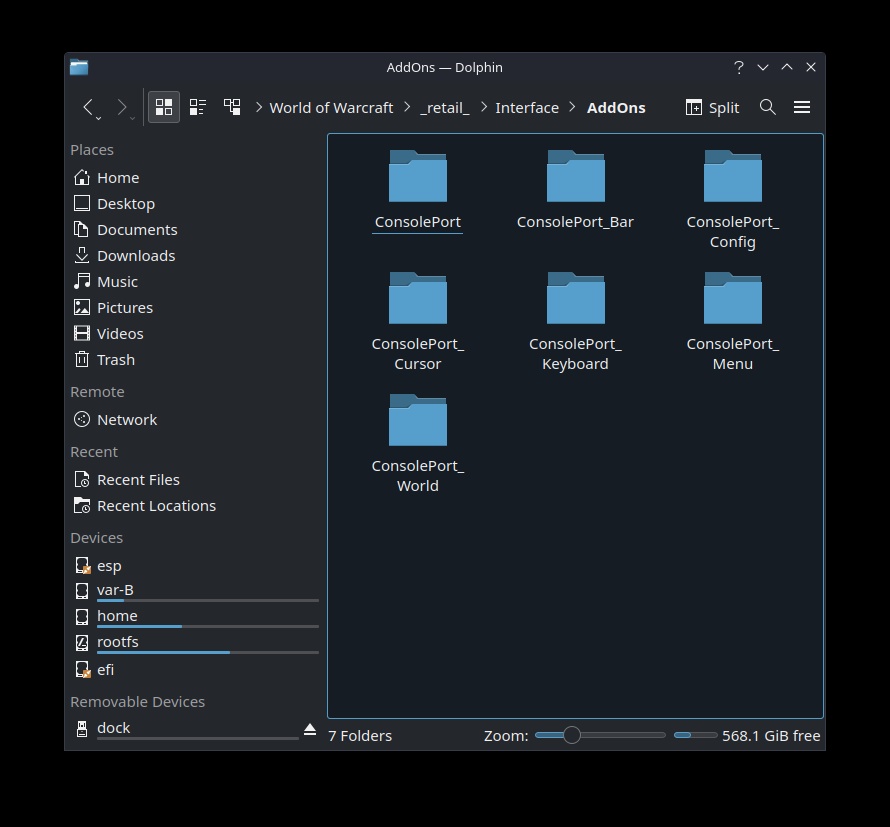Select the home device
This screenshot has width=890, height=827.
(194, 617)
